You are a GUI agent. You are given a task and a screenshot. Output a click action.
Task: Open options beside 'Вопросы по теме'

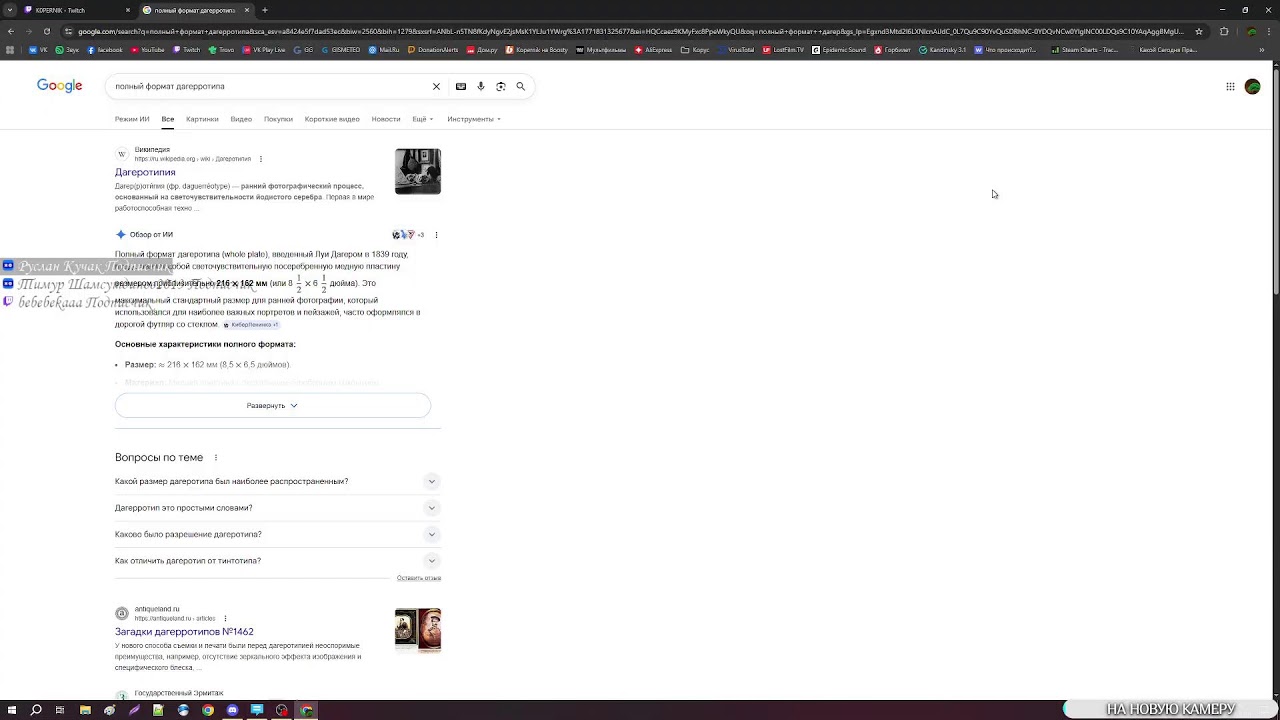[x=215, y=458]
